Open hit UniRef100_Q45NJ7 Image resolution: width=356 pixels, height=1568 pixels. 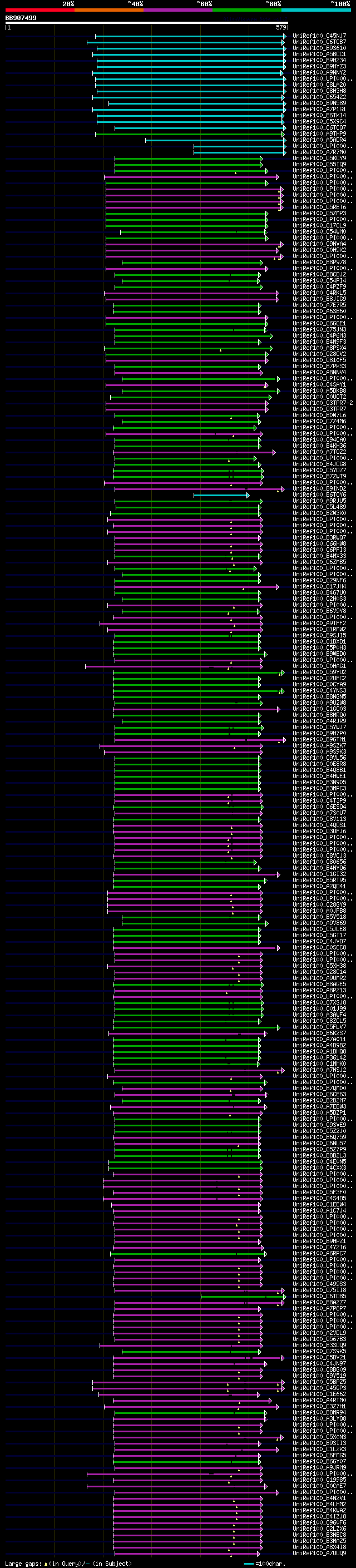pos(319,36)
